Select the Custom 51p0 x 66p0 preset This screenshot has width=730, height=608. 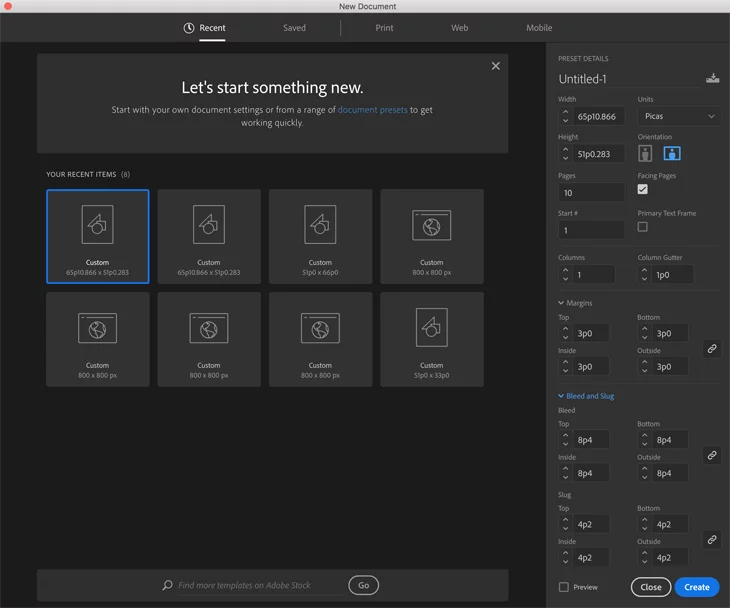pos(320,236)
